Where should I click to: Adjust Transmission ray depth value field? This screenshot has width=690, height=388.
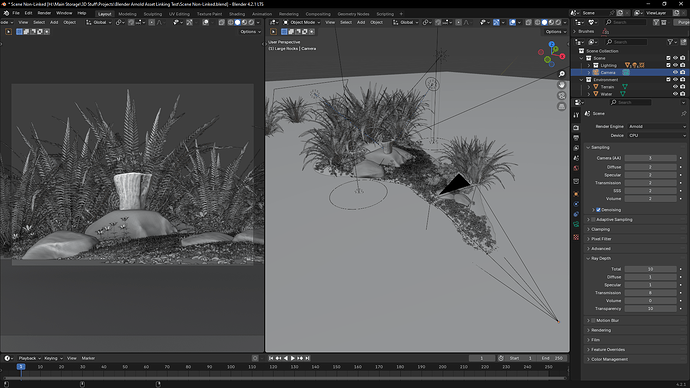point(650,293)
